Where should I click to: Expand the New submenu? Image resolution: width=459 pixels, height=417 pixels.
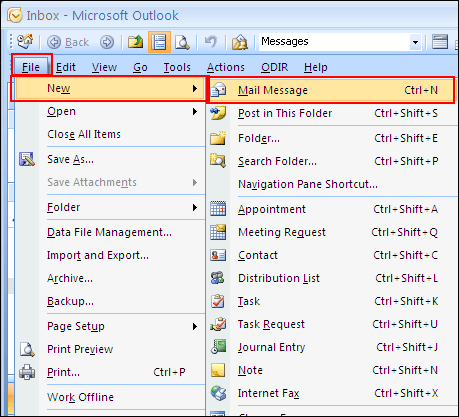click(x=109, y=89)
